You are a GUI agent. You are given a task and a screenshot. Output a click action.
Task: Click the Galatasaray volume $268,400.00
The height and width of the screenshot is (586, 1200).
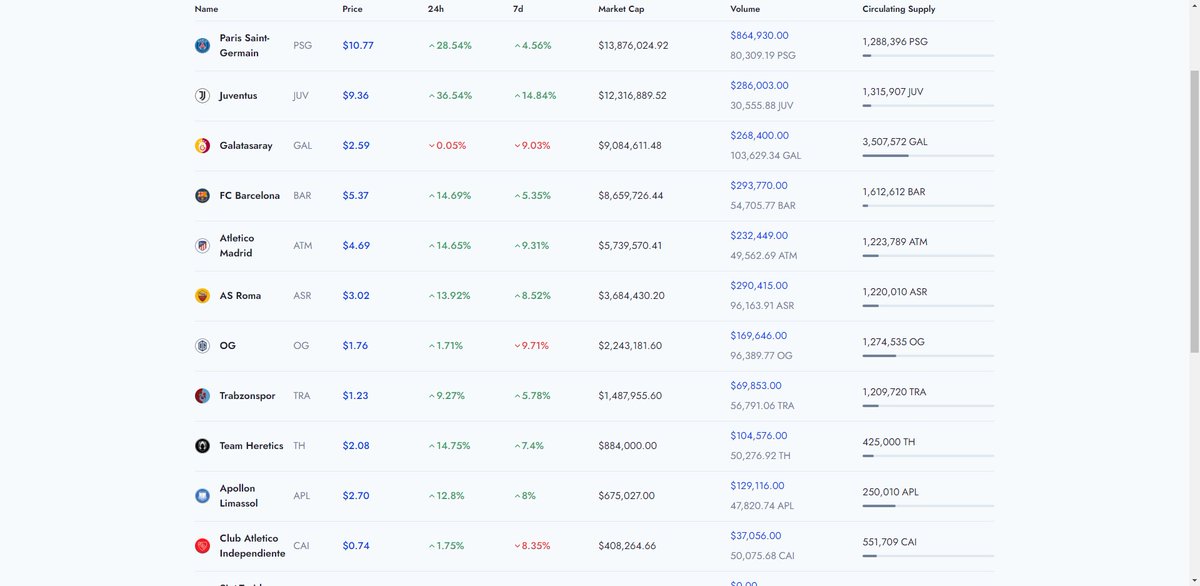coord(759,136)
